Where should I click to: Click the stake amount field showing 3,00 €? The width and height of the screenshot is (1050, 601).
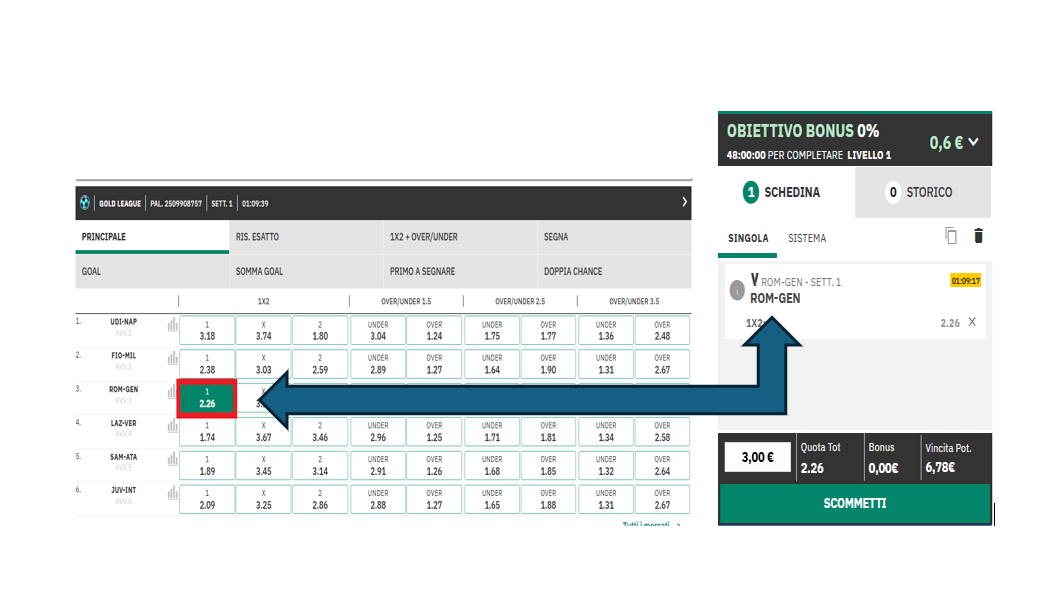pyautogui.click(x=757, y=457)
